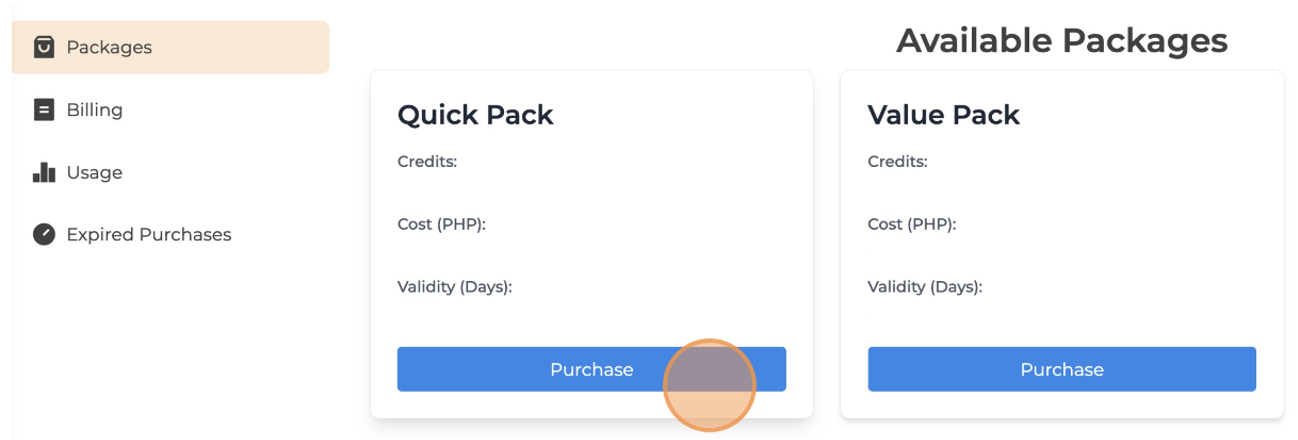
Task: Click the Packages shopping bag icon
Action: pos(44,47)
